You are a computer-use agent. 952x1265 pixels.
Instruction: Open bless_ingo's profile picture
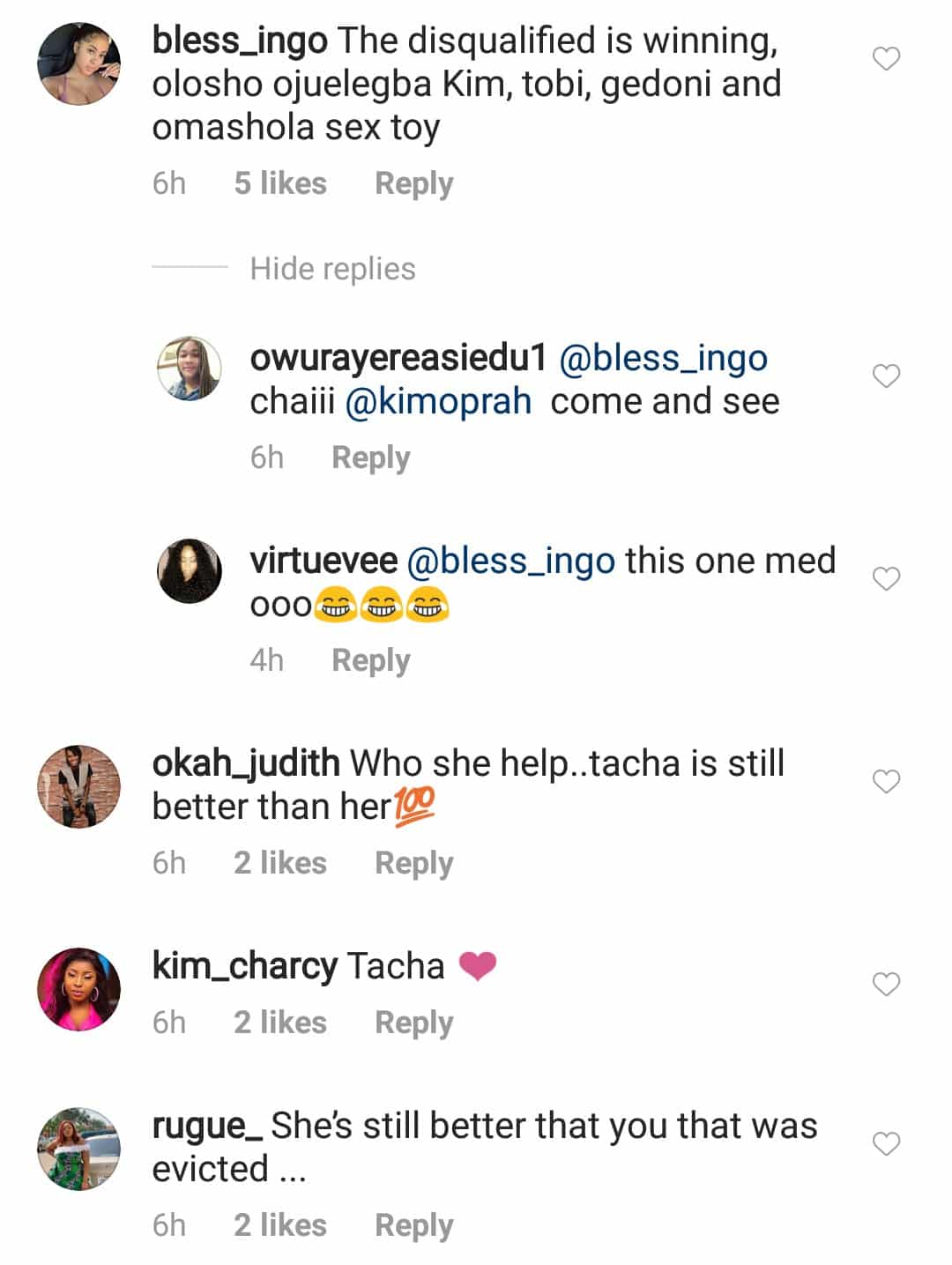point(78,63)
